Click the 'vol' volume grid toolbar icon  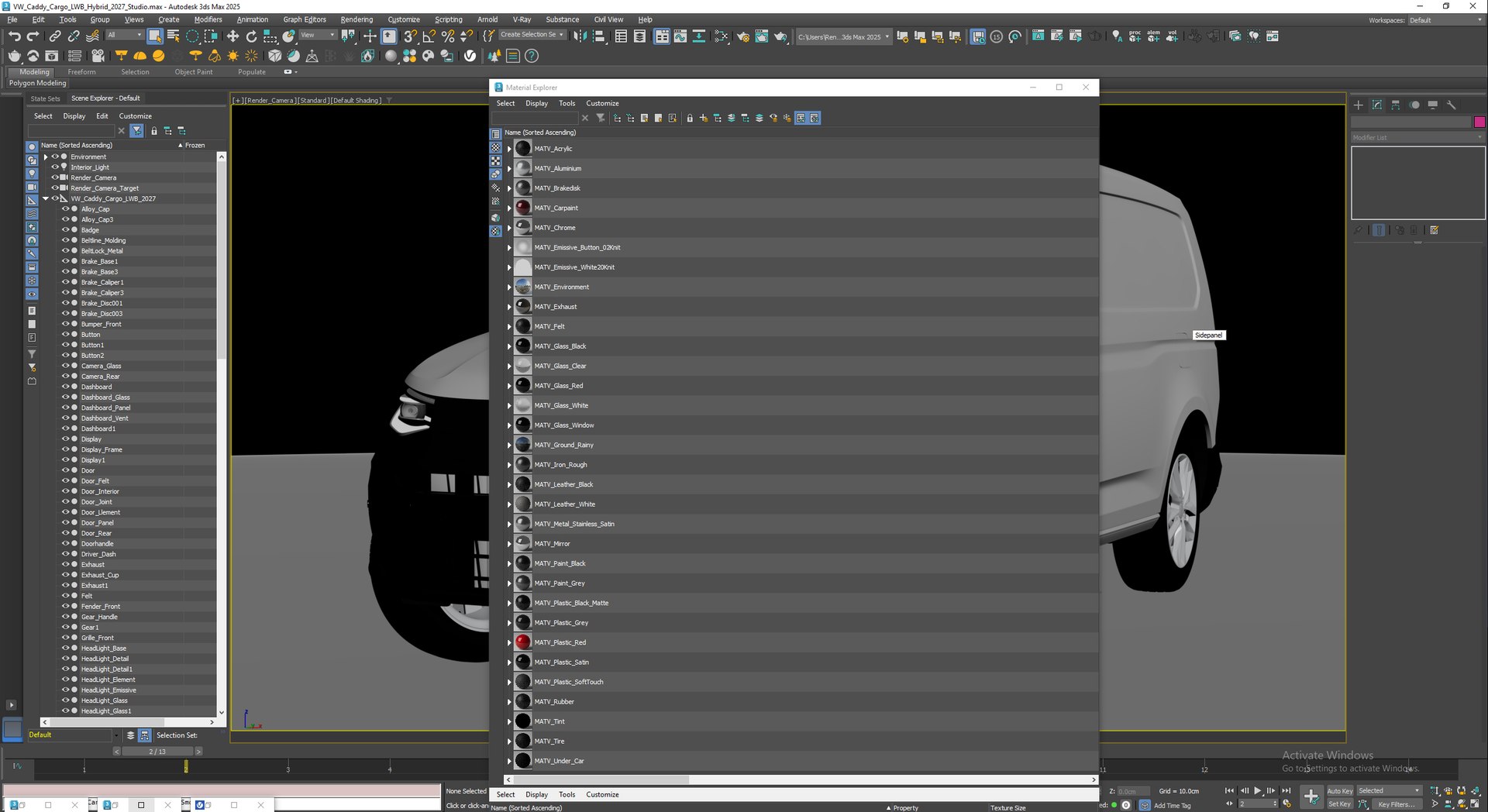tap(1172, 36)
